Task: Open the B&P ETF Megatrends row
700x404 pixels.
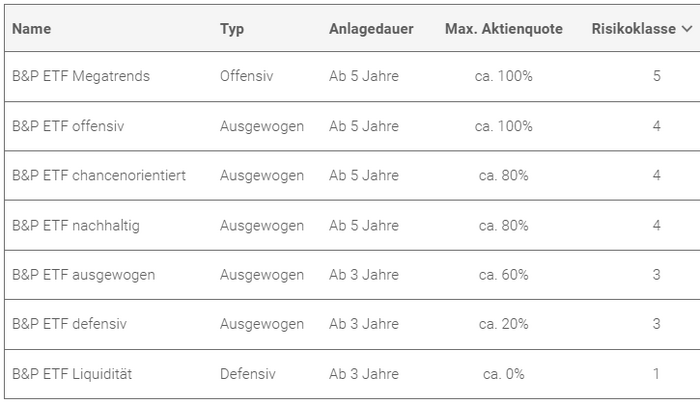Action: pos(81,76)
